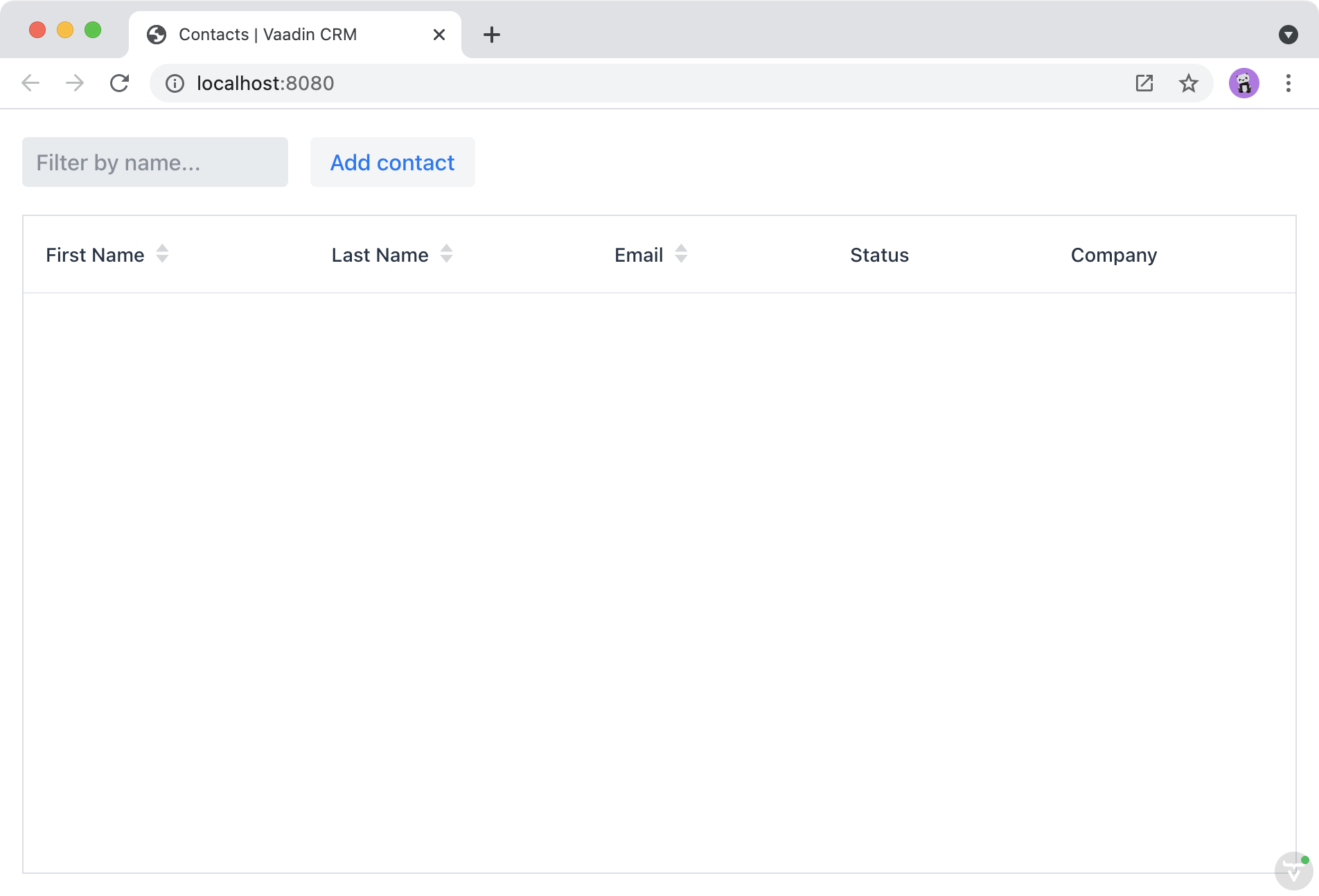Viewport: 1319px width, 896px height.
Task: Maximize window with green button
Action: [x=93, y=30]
